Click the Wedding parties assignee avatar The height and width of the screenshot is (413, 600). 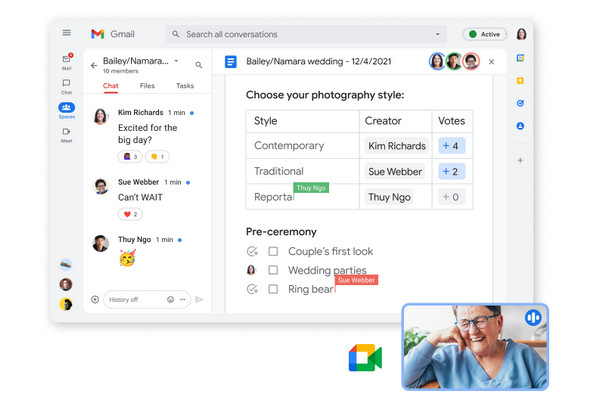pyautogui.click(x=251, y=270)
